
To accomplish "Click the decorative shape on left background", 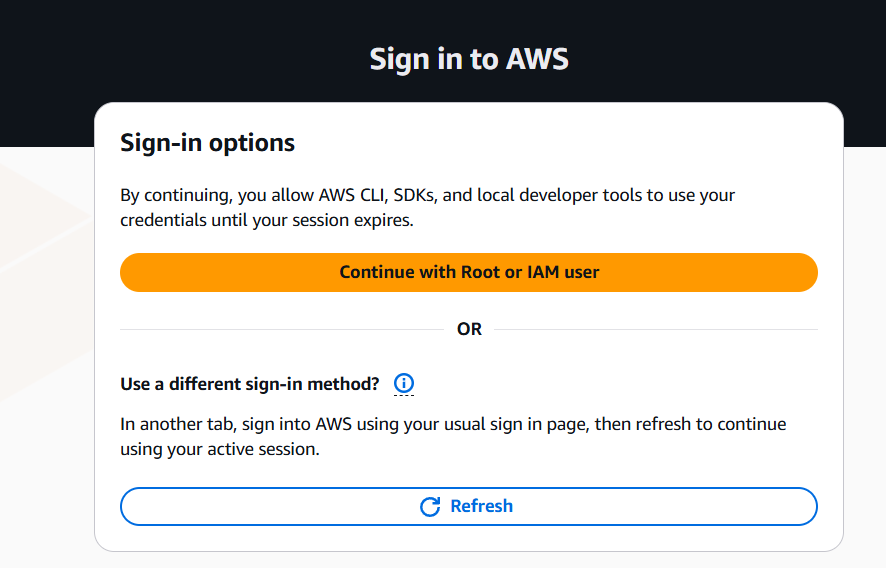I will 40,250.
